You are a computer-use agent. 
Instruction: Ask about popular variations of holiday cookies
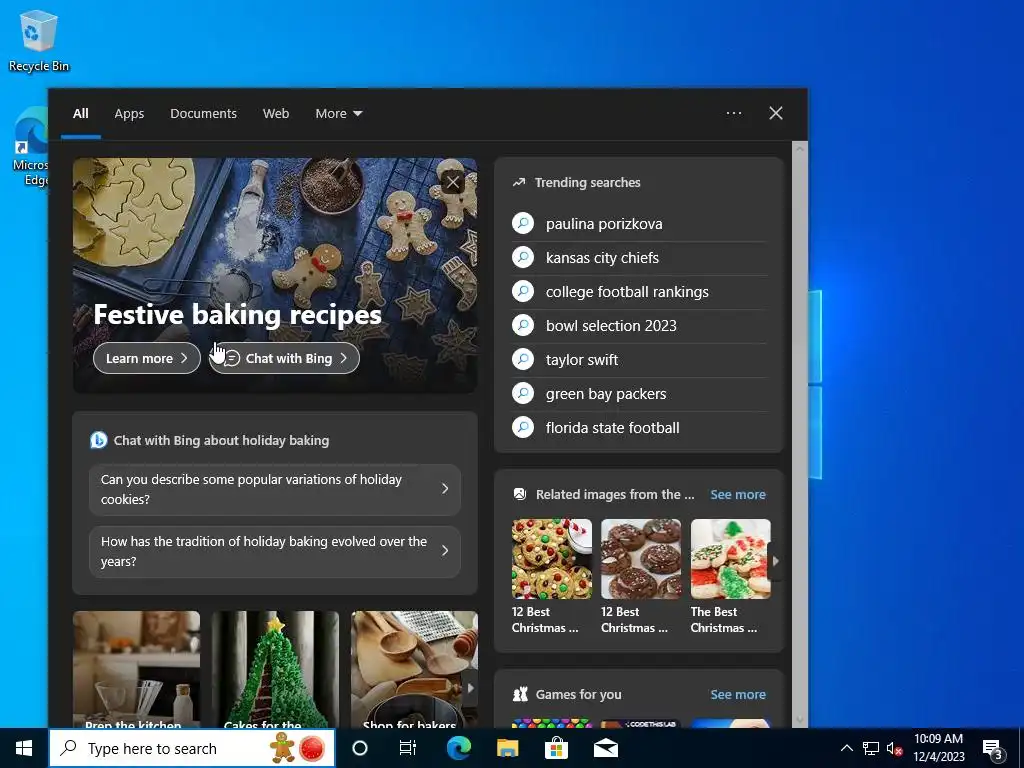point(274,489)
